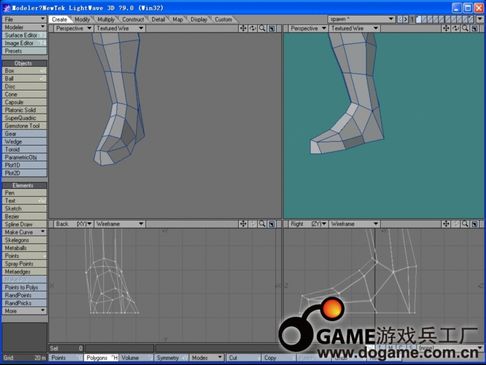Image resolution: width=486 pixels, height=365 pixels.
Task: Toggle Symmetry mode
Action: [171, 358]
